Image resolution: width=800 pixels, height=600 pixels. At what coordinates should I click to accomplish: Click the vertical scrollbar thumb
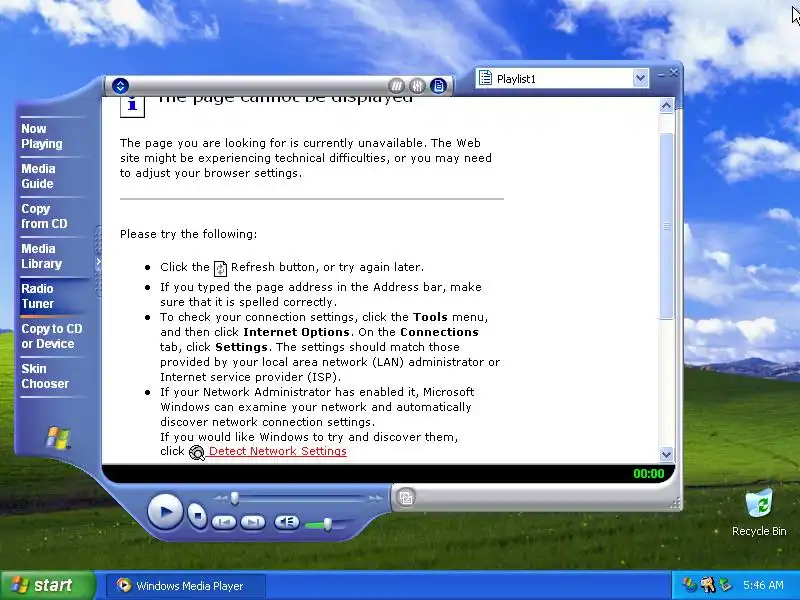(666, 226)
